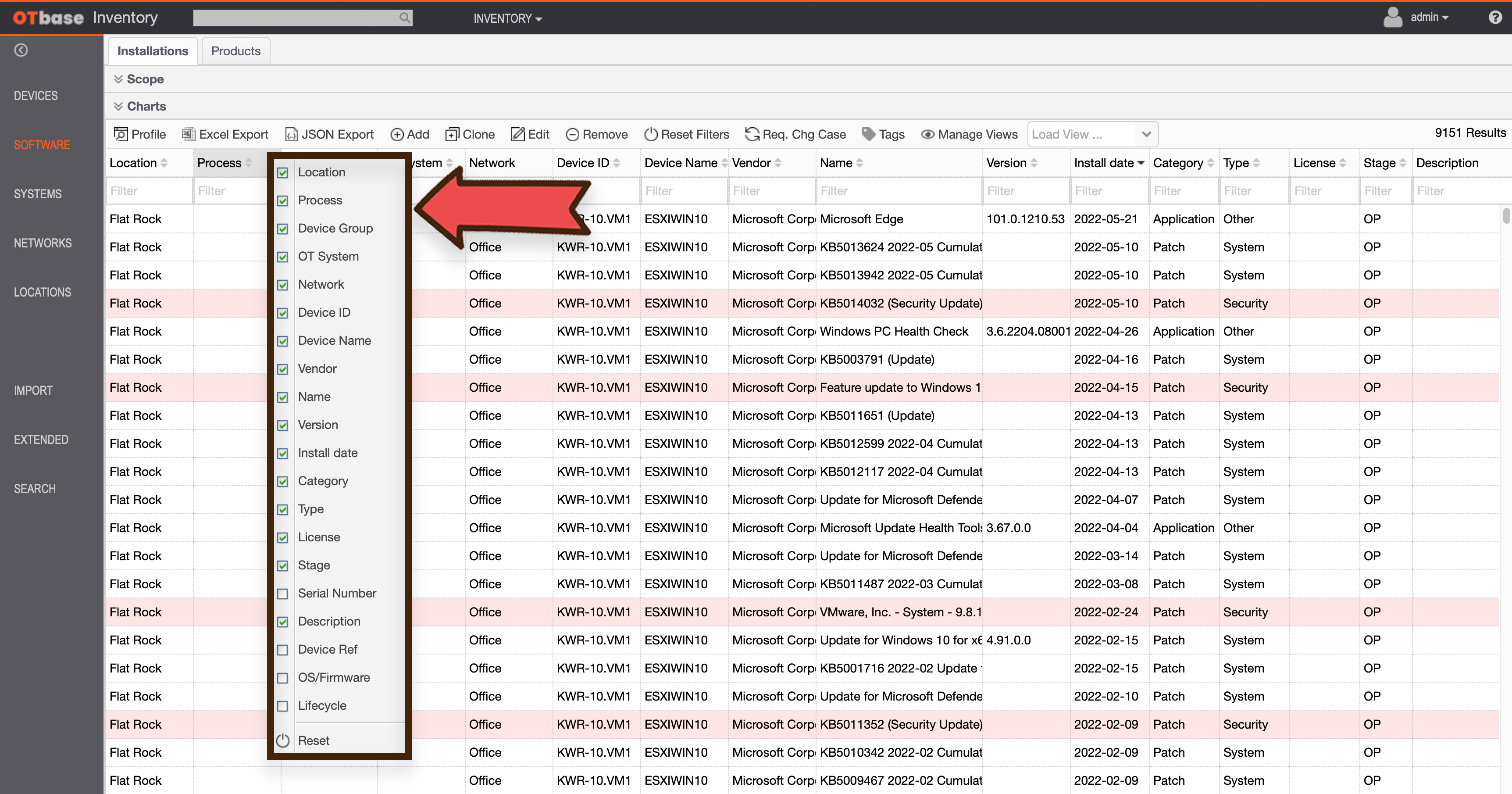
Task: Check the Lifecycle column checkbox
Action: pos(282,706)
